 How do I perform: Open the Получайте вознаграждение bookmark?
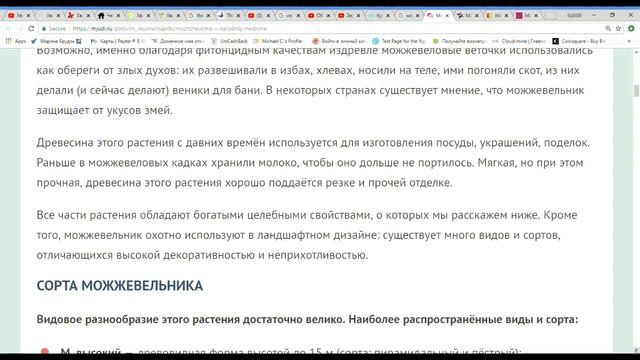coord(459,41)
